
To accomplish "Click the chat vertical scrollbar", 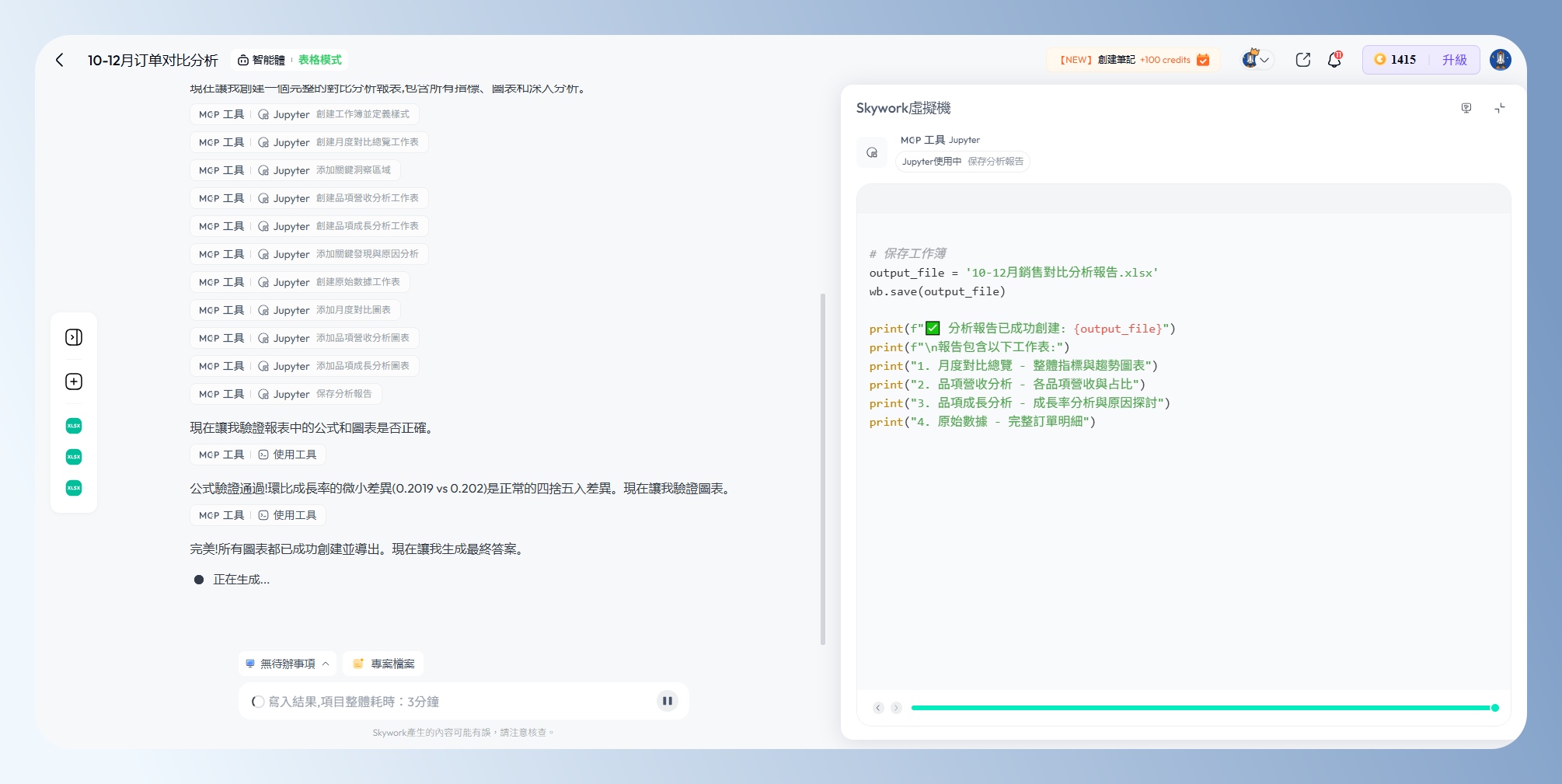I will click(x=823, y=469).
